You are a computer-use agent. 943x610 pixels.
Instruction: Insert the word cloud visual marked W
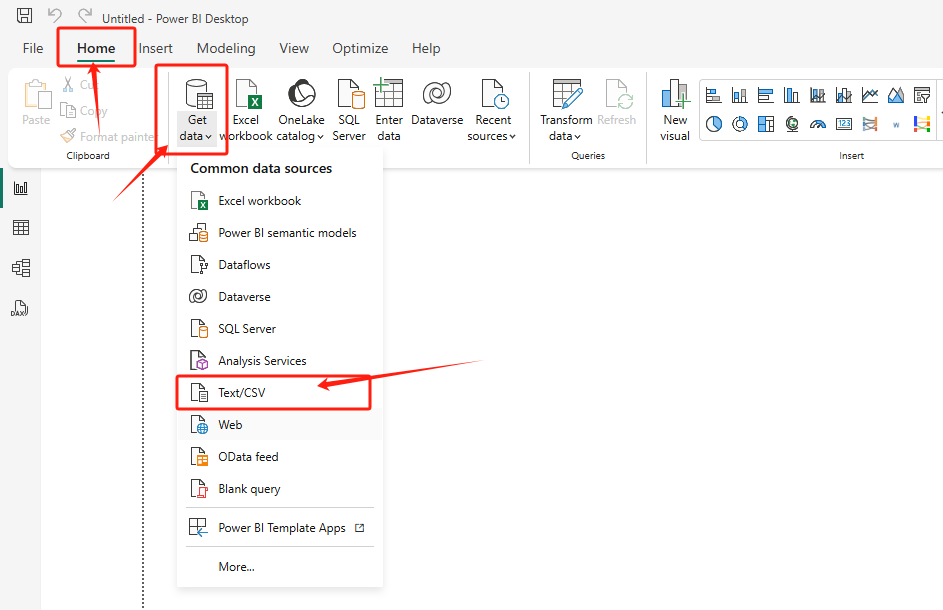click(x=896, y=125)
